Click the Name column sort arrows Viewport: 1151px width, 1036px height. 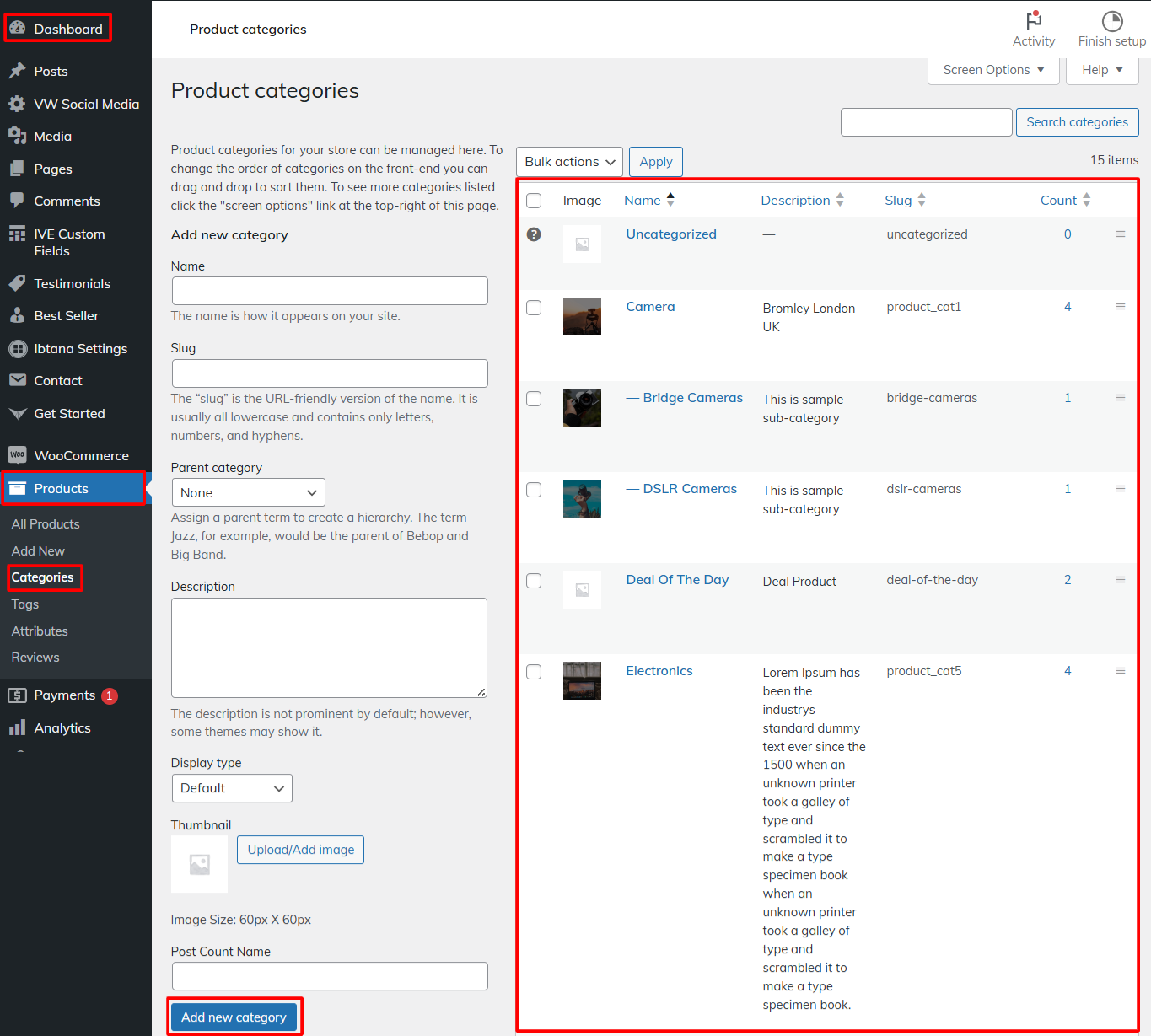670,200
